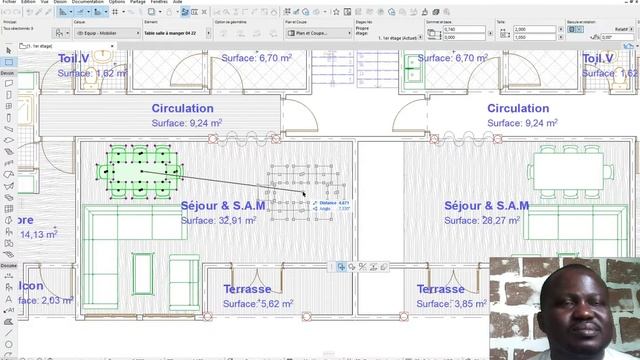Select the Stair tool in the toolbox
Viewport: 640px width, 360px height.
(x=9, y=152)
